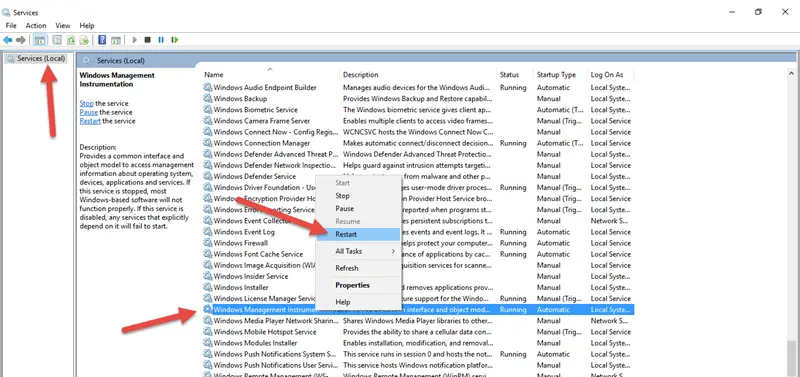Select 'Windows Push Notifications User Servi...' service name
The image size is (800, 377).
click(x=276, y=365)
